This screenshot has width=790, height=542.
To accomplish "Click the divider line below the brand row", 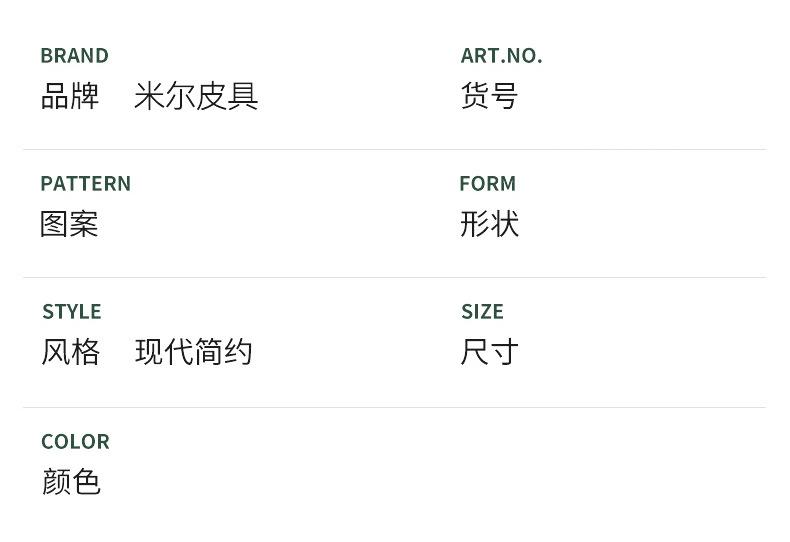I will [x=394, y=150].
